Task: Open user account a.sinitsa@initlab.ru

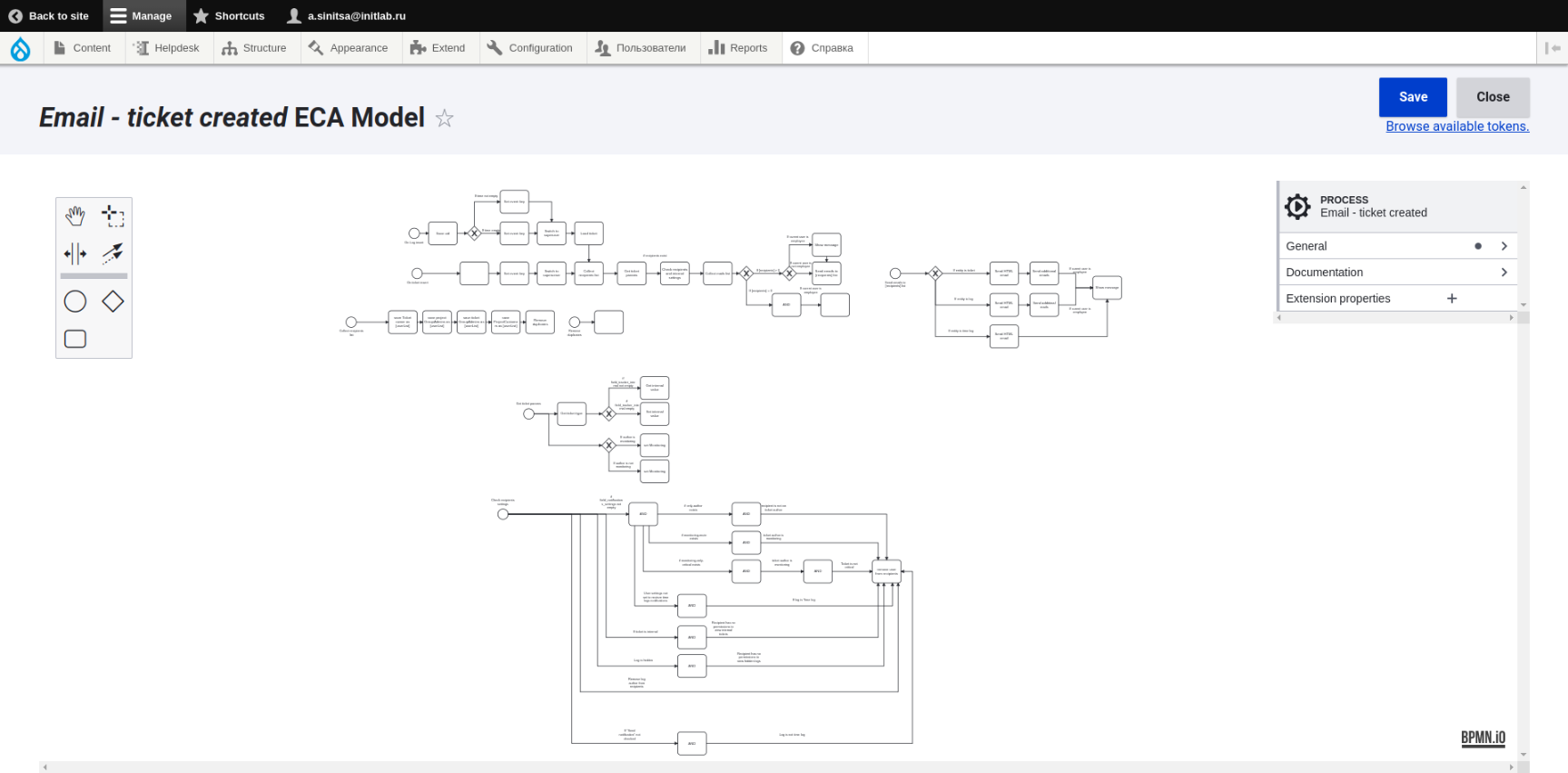Action: pos(346,15)
